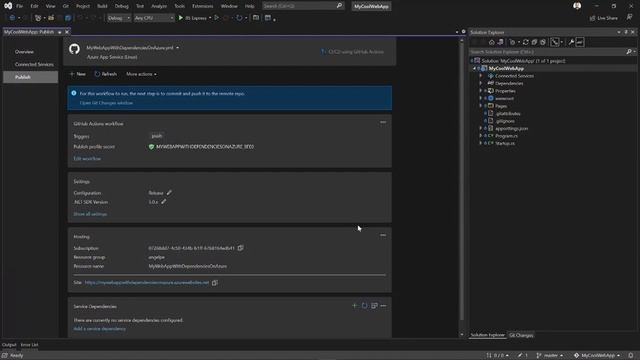This screenshot has width=640, height=360.
Task: Expand the Pages folder node
Action: pos(481,106)
